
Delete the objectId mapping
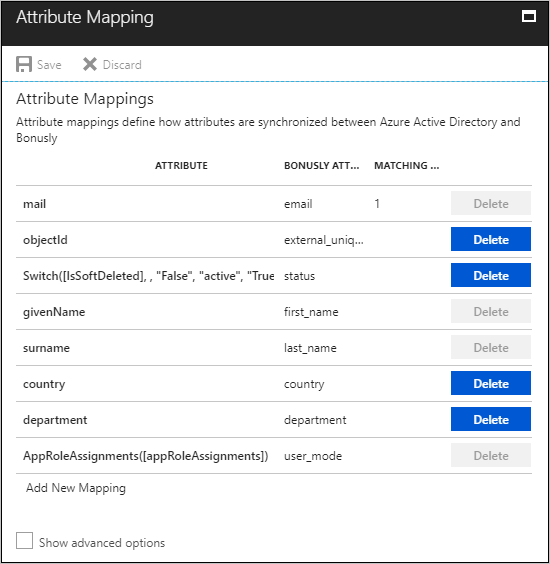[491, 239]
